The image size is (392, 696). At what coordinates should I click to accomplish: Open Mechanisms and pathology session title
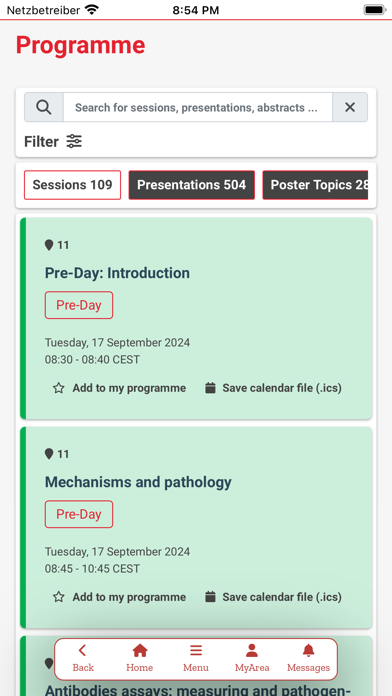click(138, 482)
